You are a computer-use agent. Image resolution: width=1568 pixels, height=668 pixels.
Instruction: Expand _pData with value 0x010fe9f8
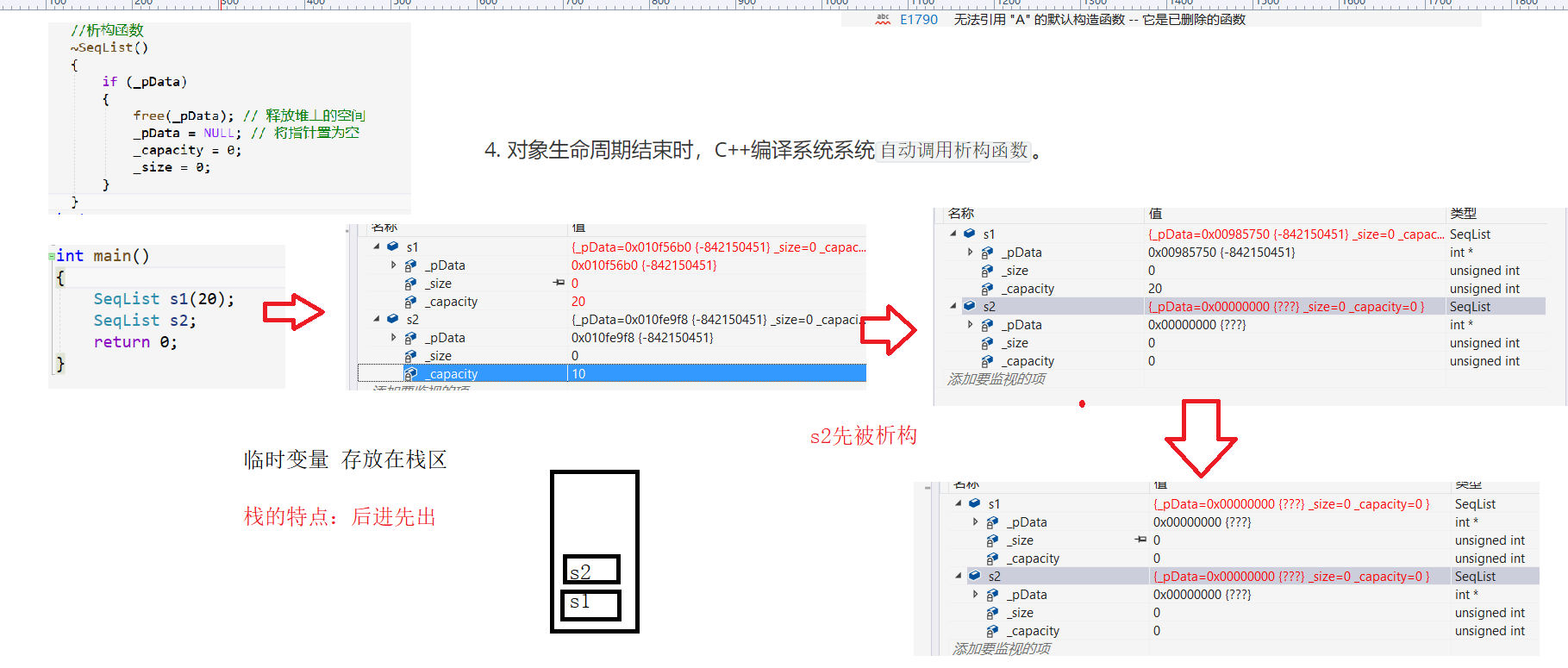coord(394,338)
